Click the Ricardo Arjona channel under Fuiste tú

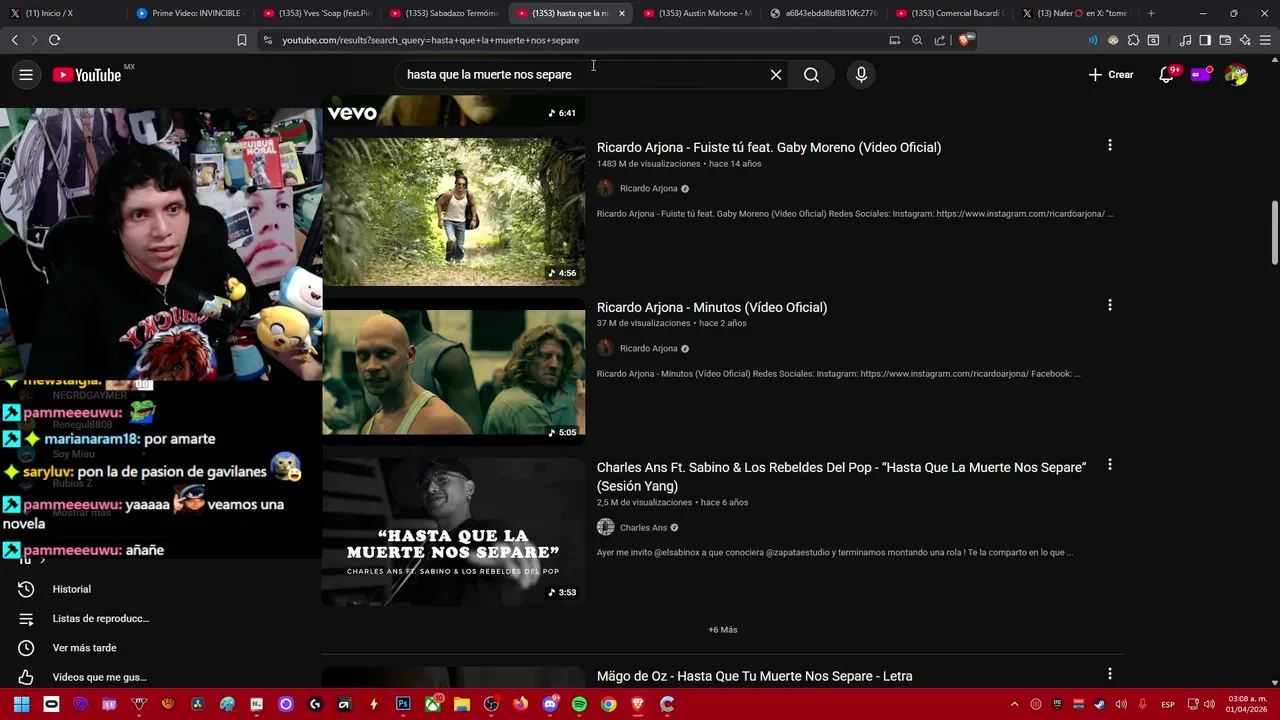pos(648,188)
